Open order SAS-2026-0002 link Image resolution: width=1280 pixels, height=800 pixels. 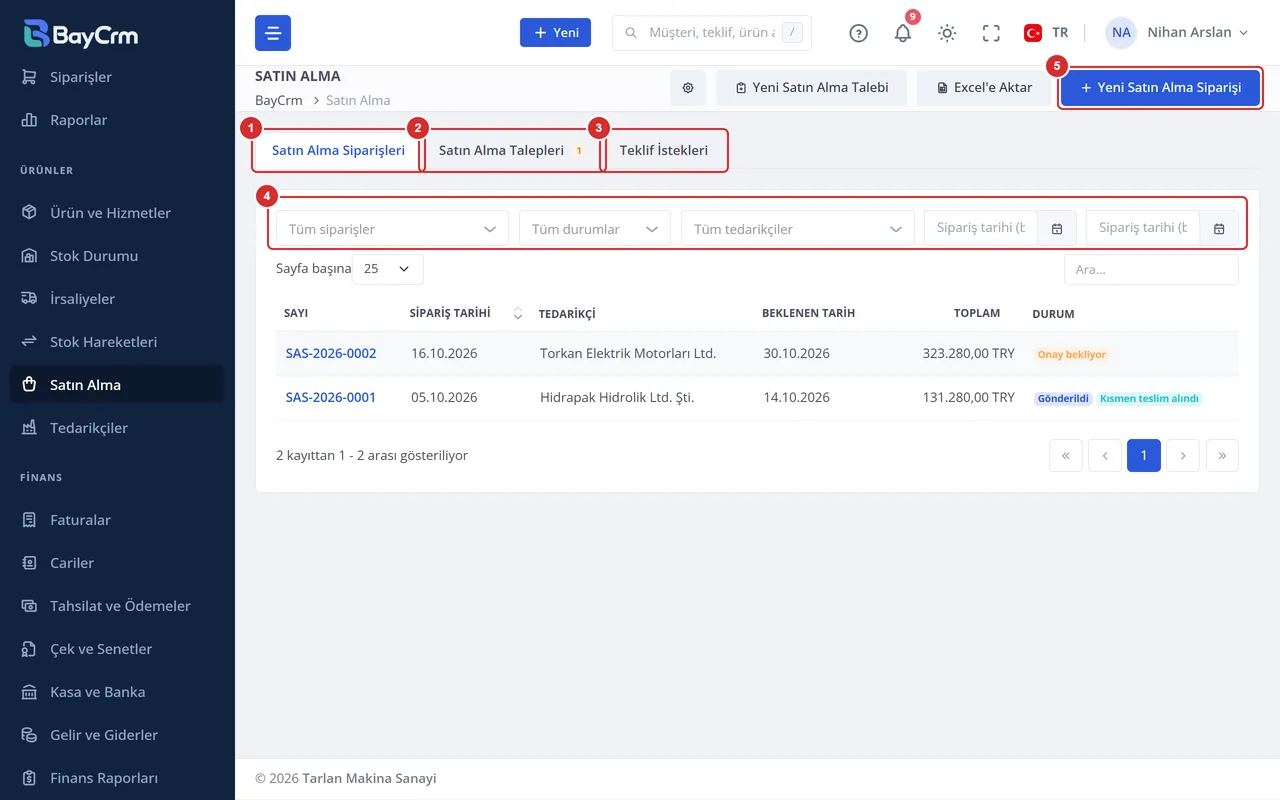331,353
